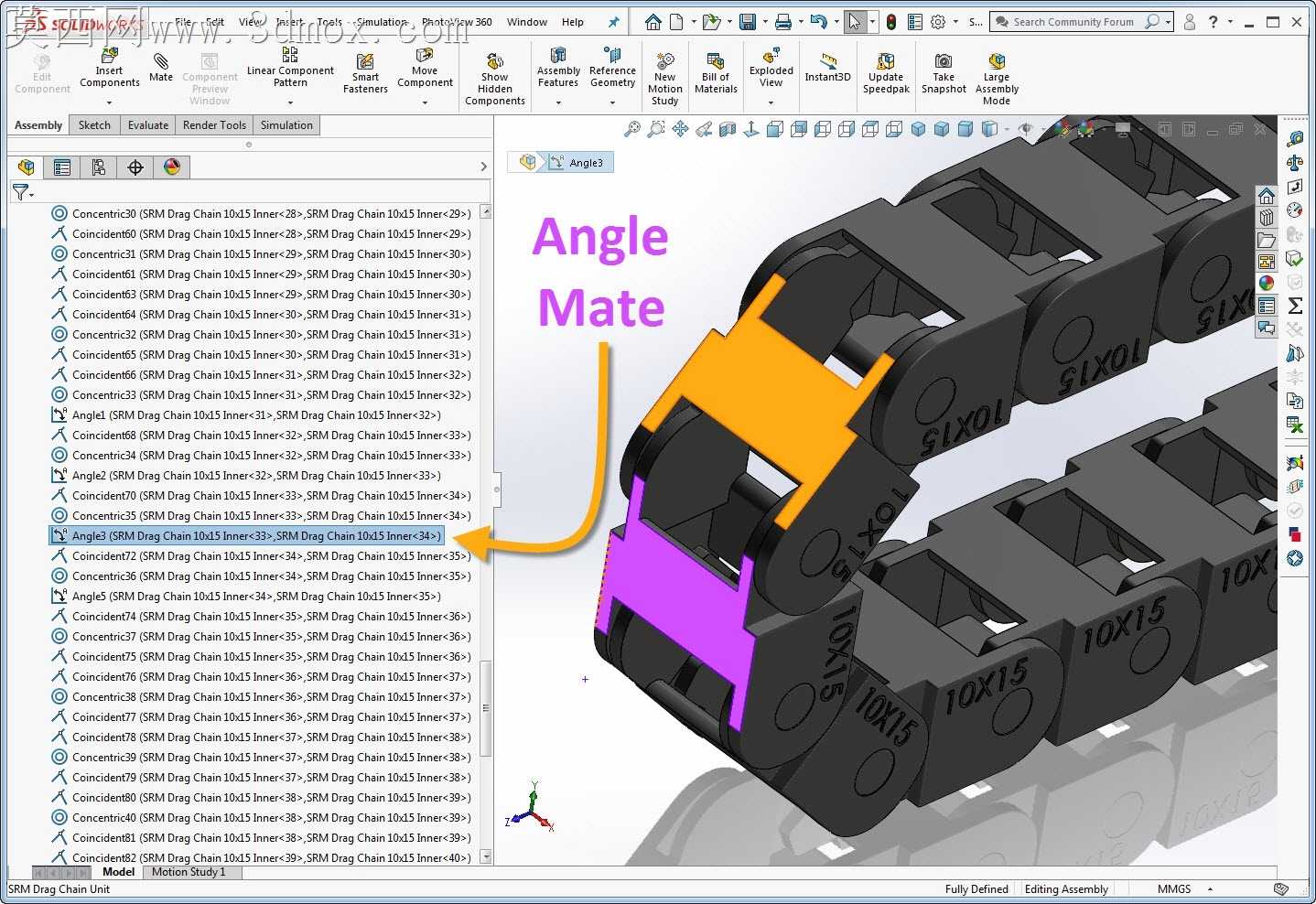Select the Mate tool
Screen dimensions: 1316x904
pyautogui.click(x=161, y=67)
